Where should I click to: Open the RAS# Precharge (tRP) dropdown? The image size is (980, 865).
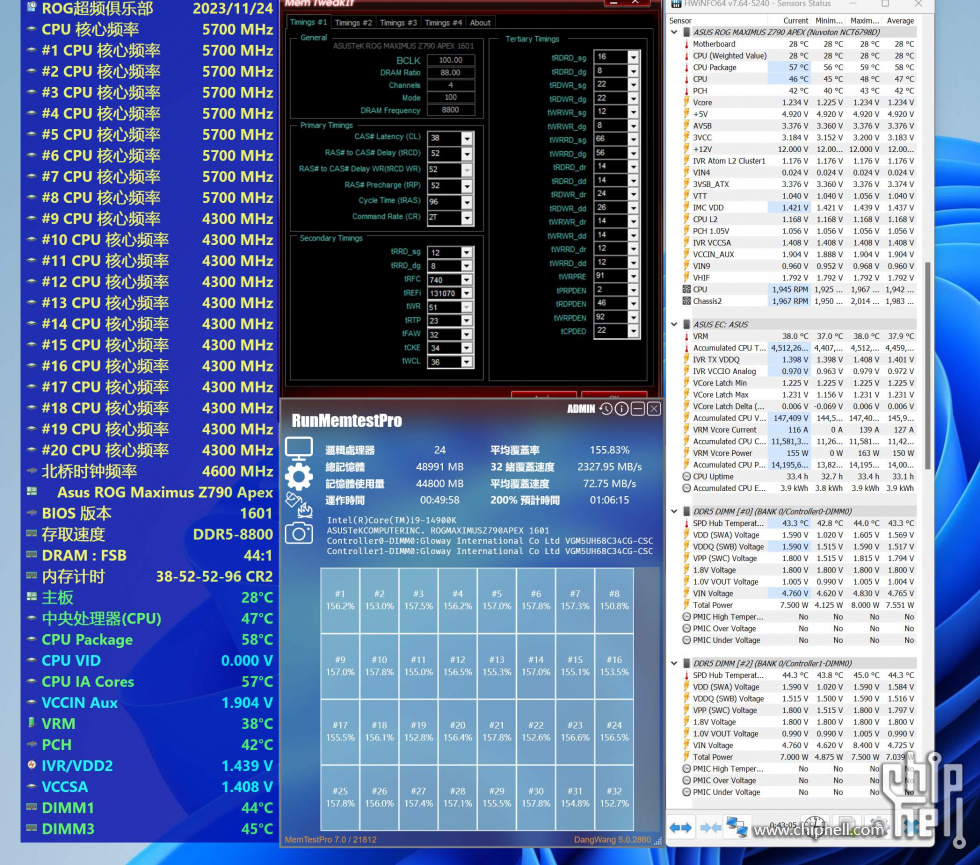467,186
